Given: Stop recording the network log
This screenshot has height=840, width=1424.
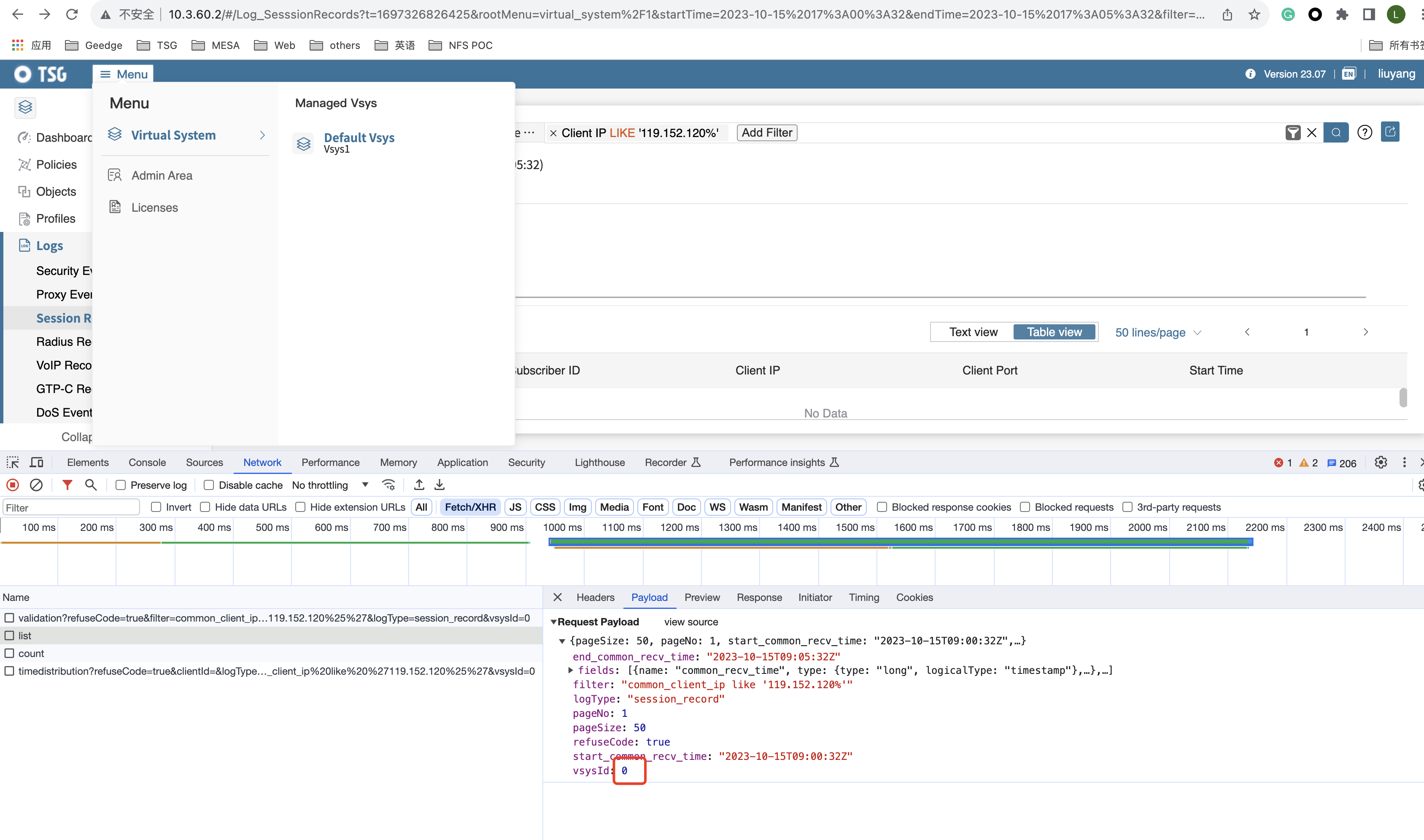Looking at the screenshot, I should [13, 485].
